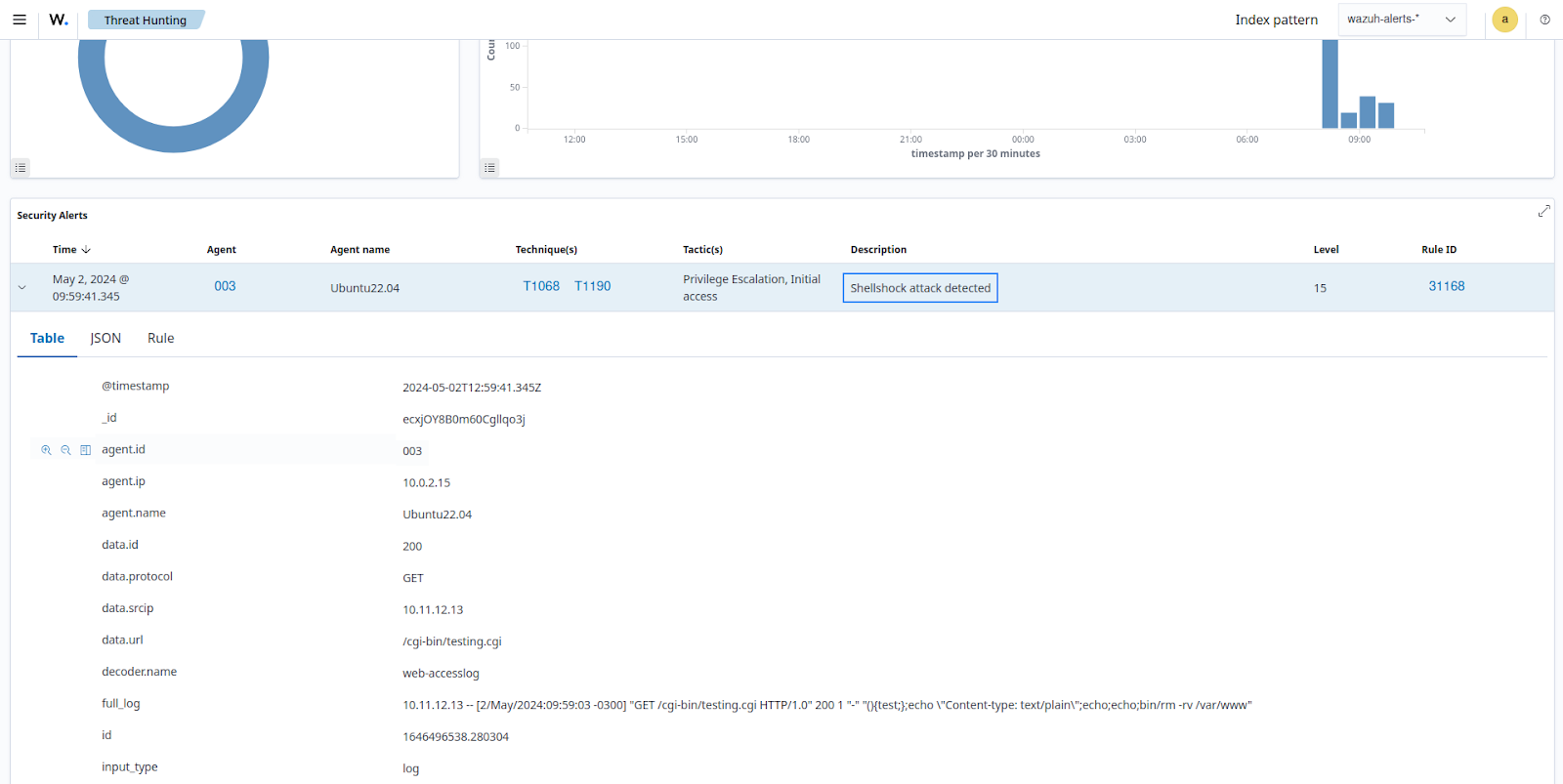The height and width of the screenshot is (784, 1563).
Task: Toggle legend on the donut chart panel
Action: (21, 168)
